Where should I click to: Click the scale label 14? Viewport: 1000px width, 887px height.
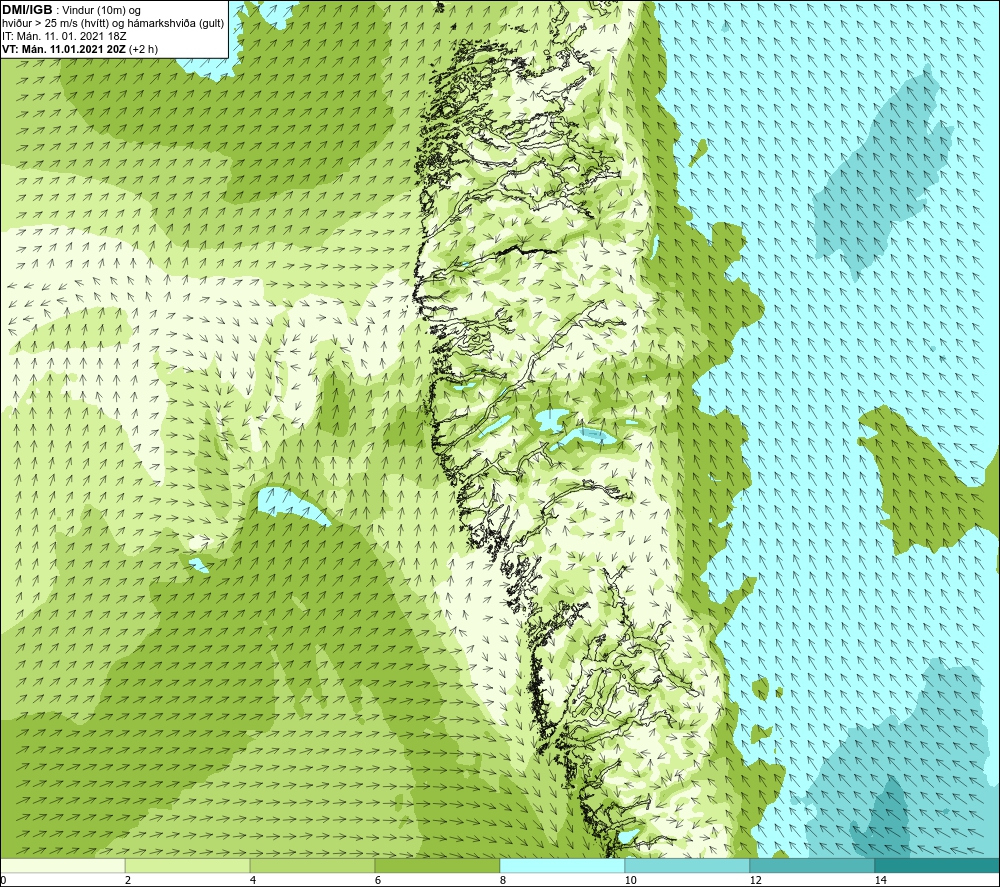[881, 880]
